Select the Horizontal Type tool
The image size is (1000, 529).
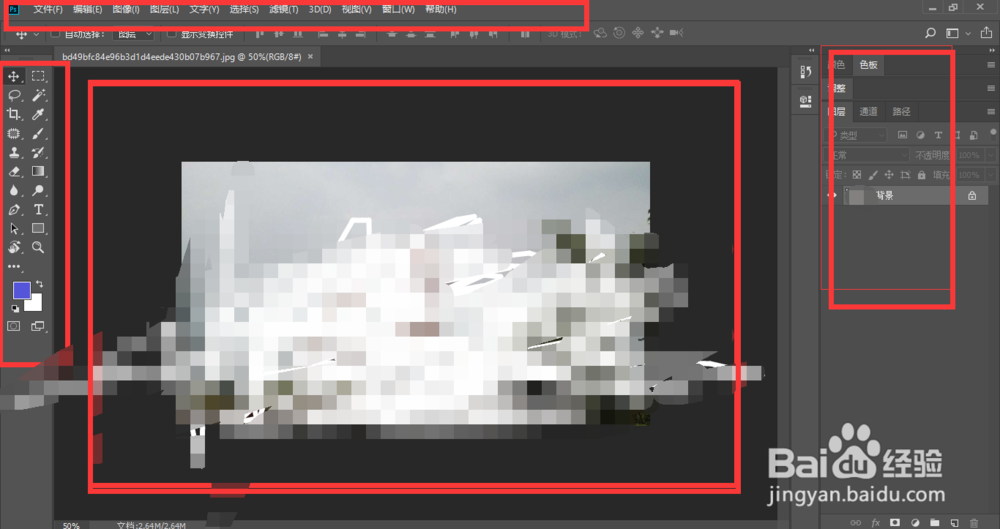pos(38,209)
